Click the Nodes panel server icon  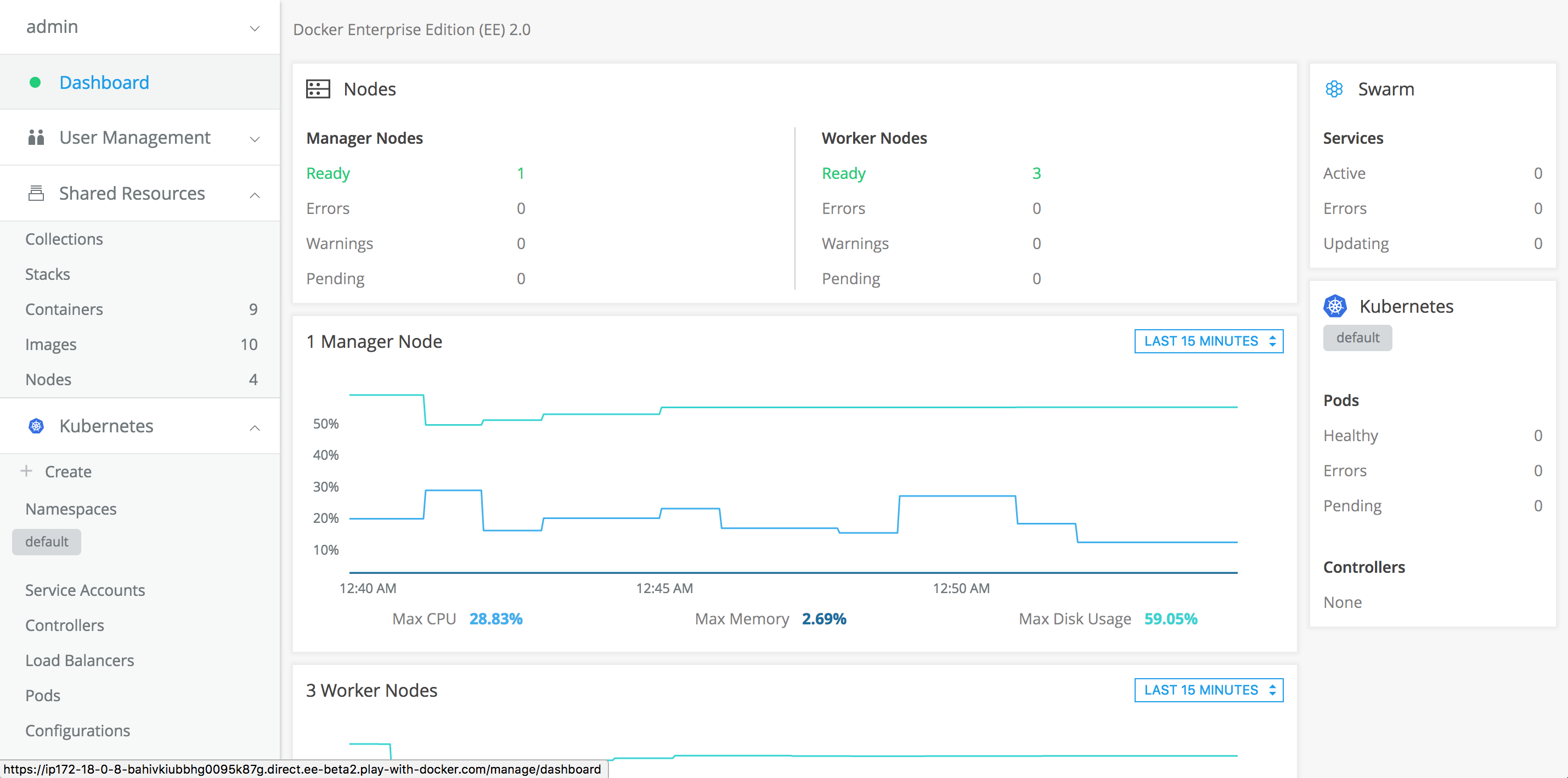click(x=318, y=89)
